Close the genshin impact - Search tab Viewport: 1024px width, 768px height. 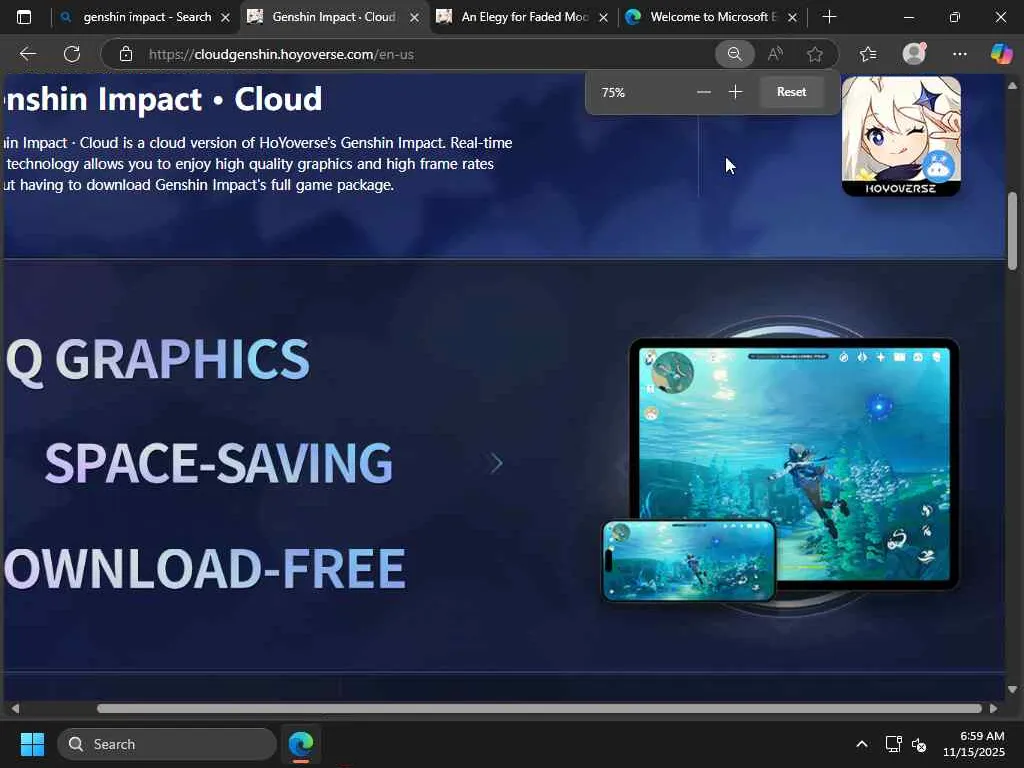[225, 18]
